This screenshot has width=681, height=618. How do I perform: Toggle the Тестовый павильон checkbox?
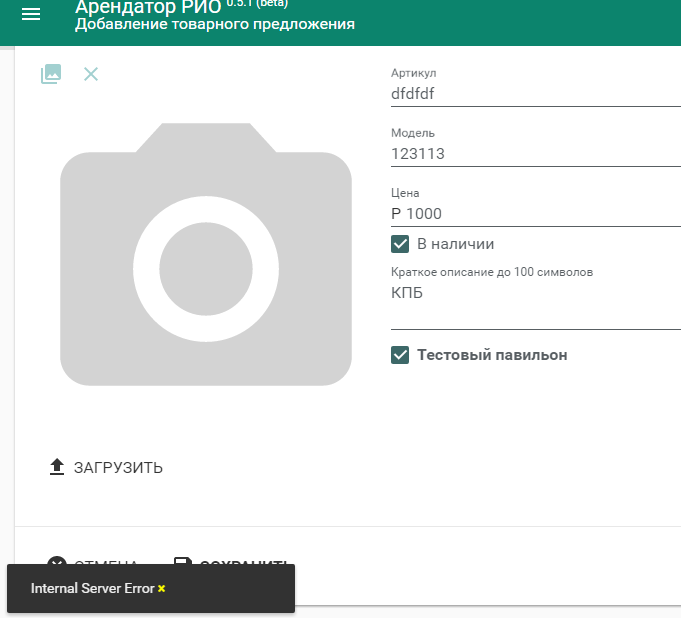click(x=400, y=355)
